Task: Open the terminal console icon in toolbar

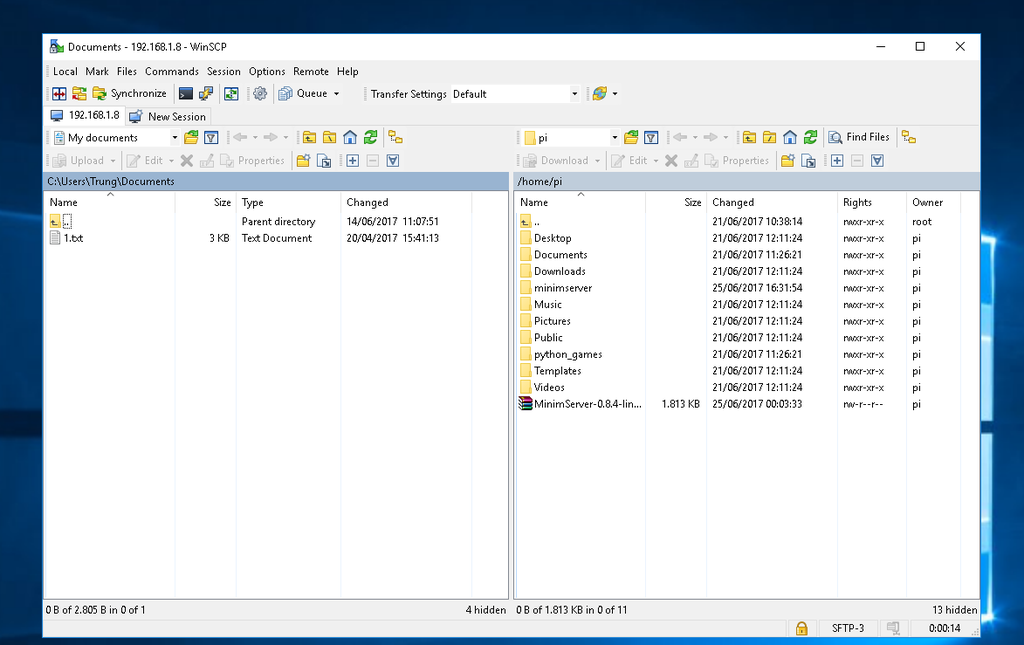Action: [x=186, y=94]
